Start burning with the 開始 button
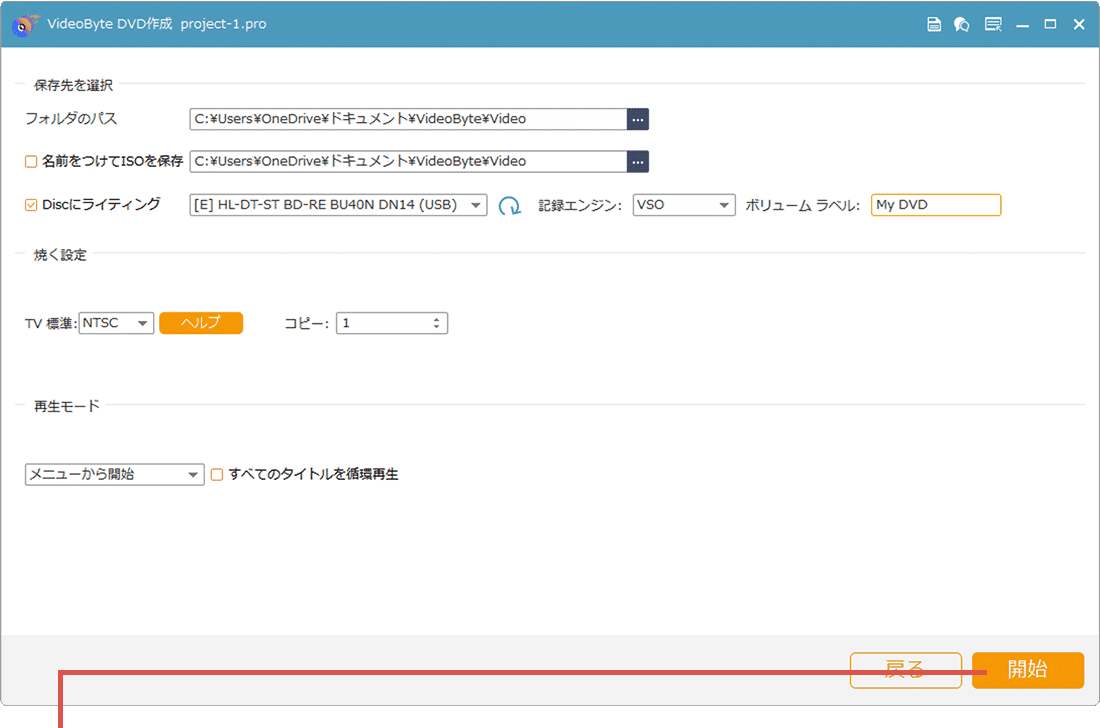1100x728 pixels. click(x=1028, y=670)
